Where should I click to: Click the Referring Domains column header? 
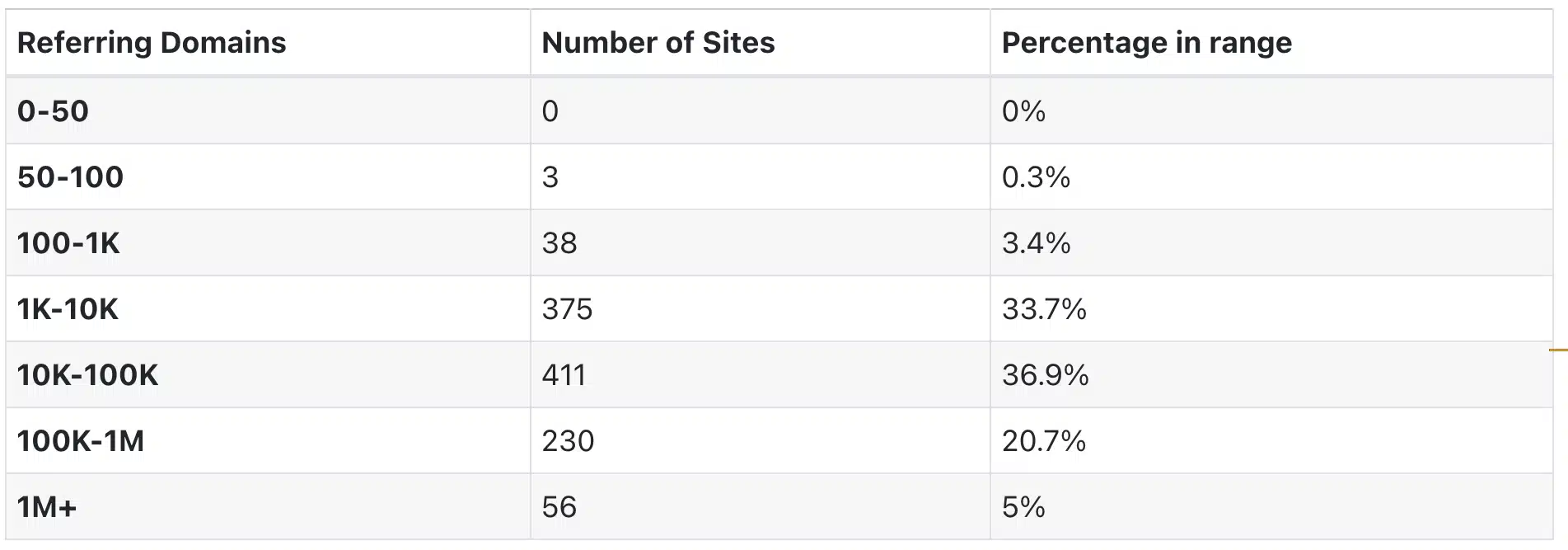coord(152,43)
